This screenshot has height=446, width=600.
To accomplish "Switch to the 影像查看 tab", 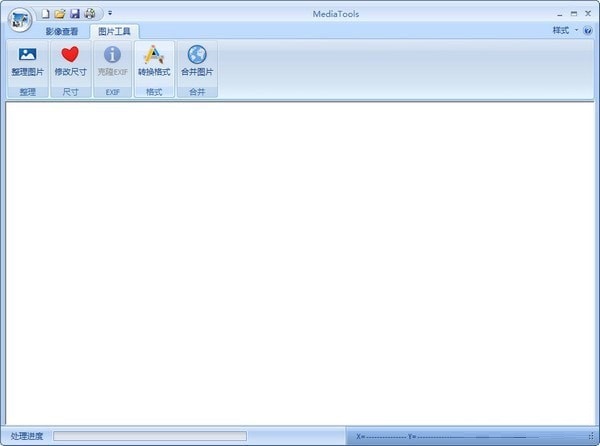I will point(62,31).
